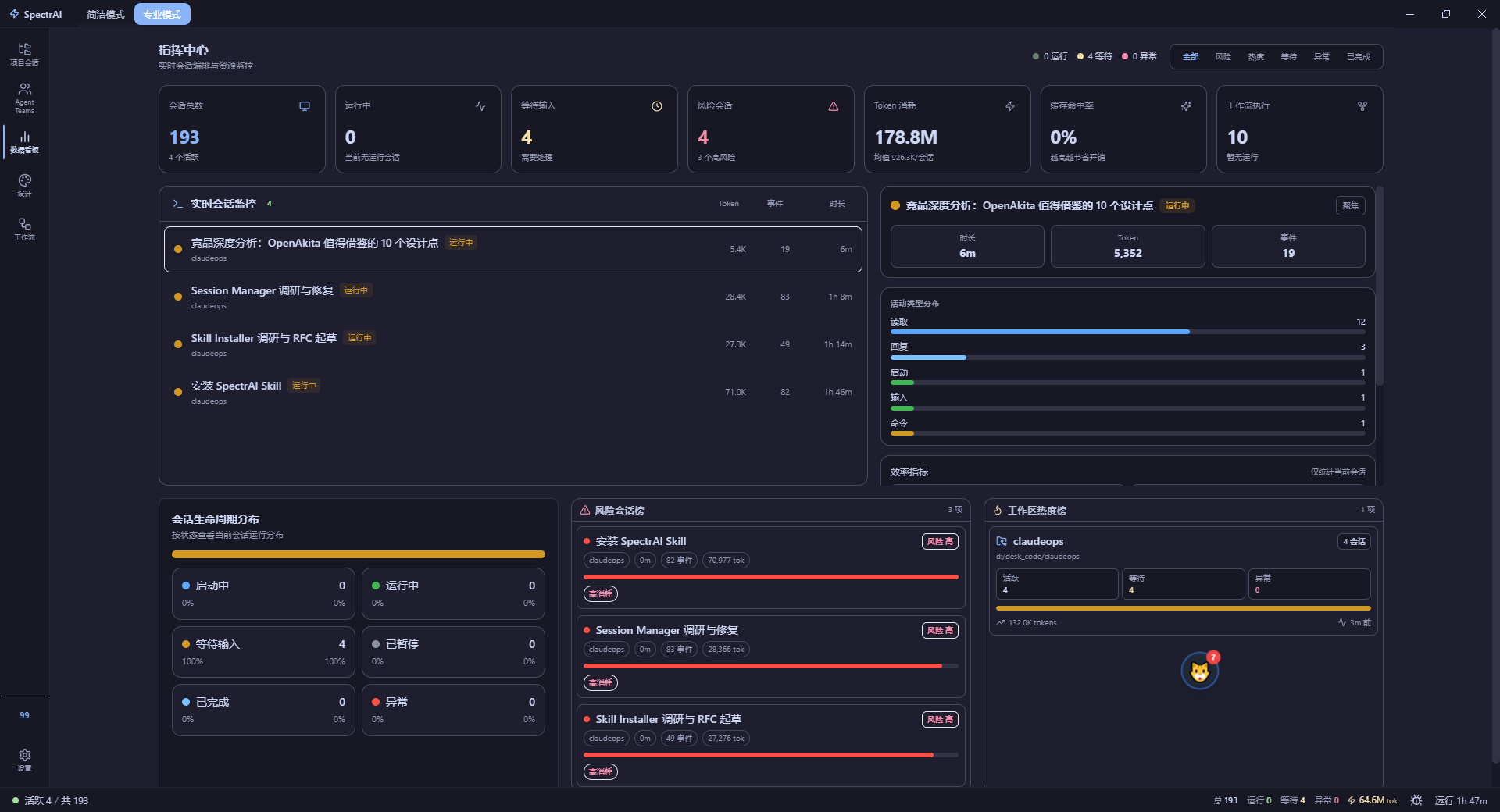Click 风险 高 badge on Session Manager card
The height and width of the screenshot is (812, 1500).
pos(940,630)
